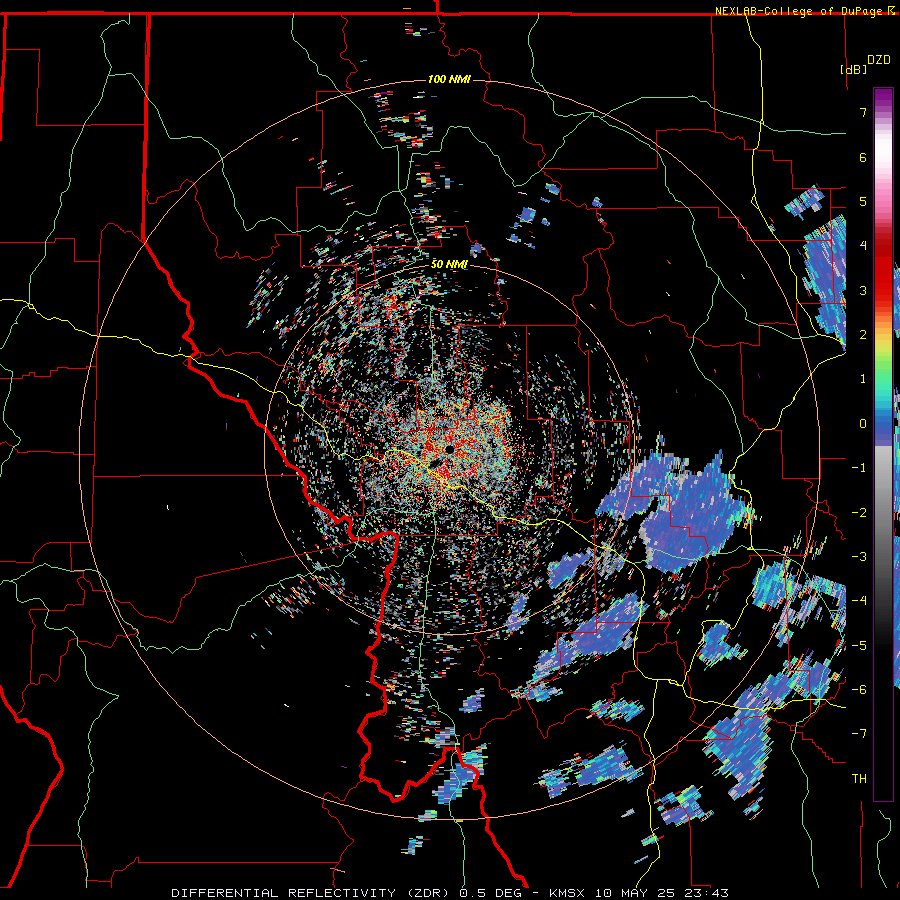Click the 50 NMI range ring label

(449, 264)
